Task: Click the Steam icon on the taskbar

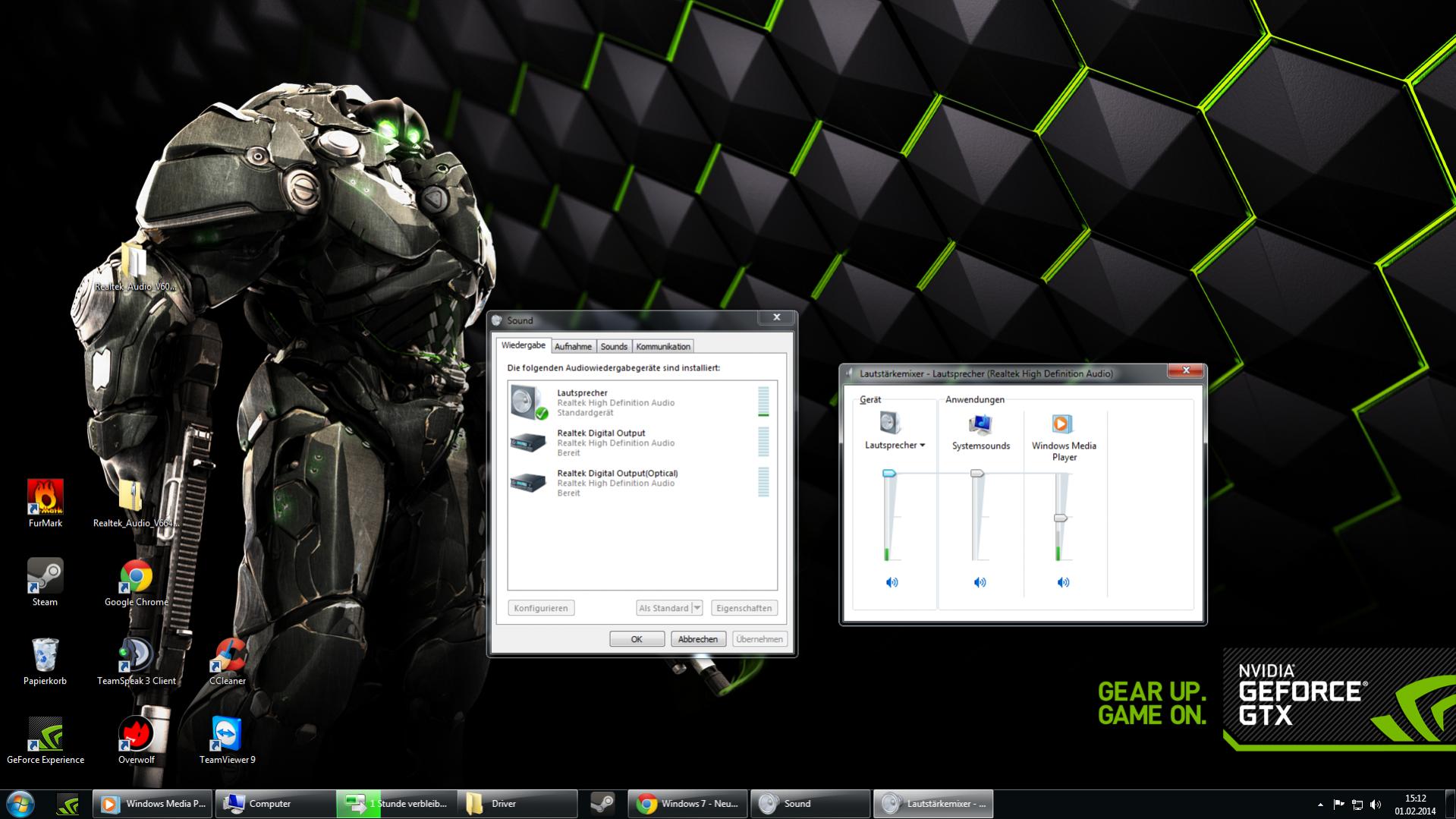Action: coord(602,804)
